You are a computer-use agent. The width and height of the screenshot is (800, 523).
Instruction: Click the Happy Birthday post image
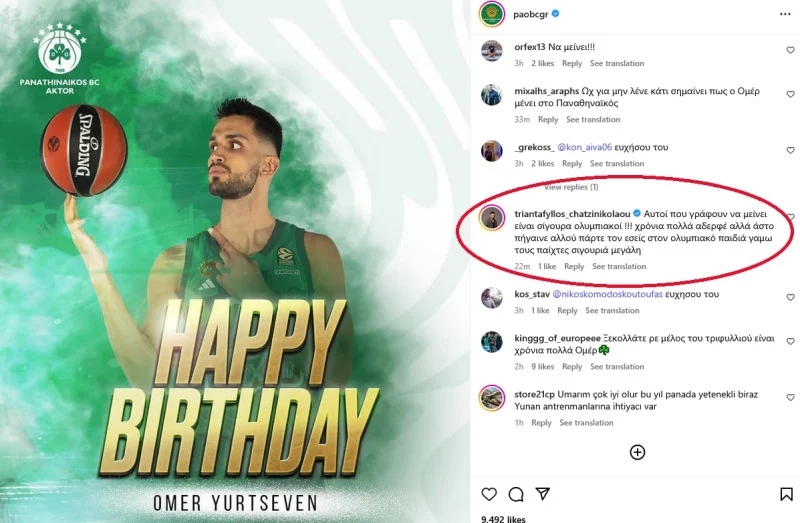(x=235, y=261)
